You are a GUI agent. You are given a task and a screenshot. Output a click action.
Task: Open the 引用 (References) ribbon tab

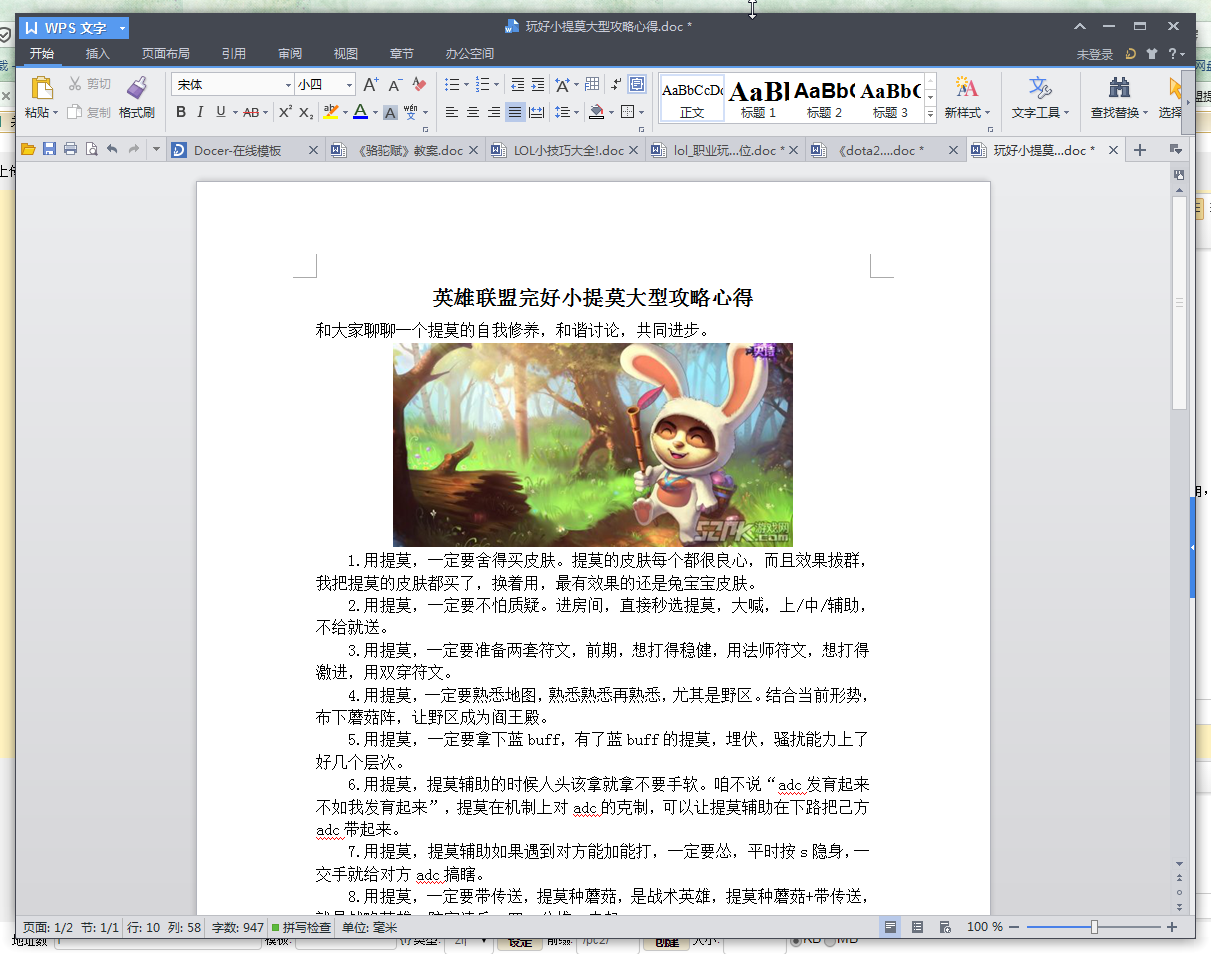[234, 54]
